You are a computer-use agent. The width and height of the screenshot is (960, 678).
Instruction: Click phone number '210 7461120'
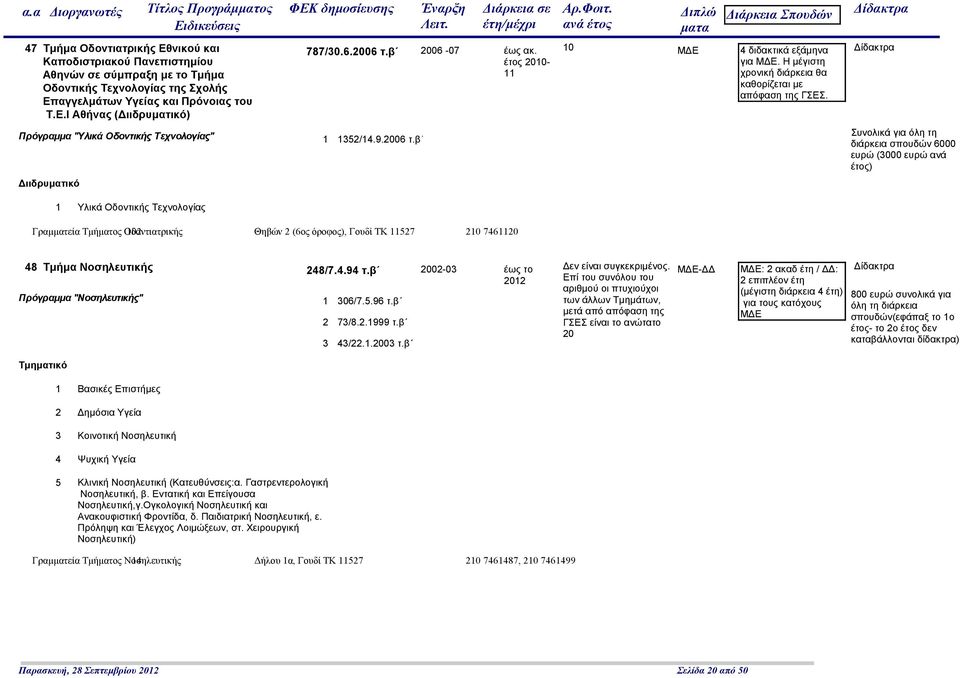click(x=492, y=232)
